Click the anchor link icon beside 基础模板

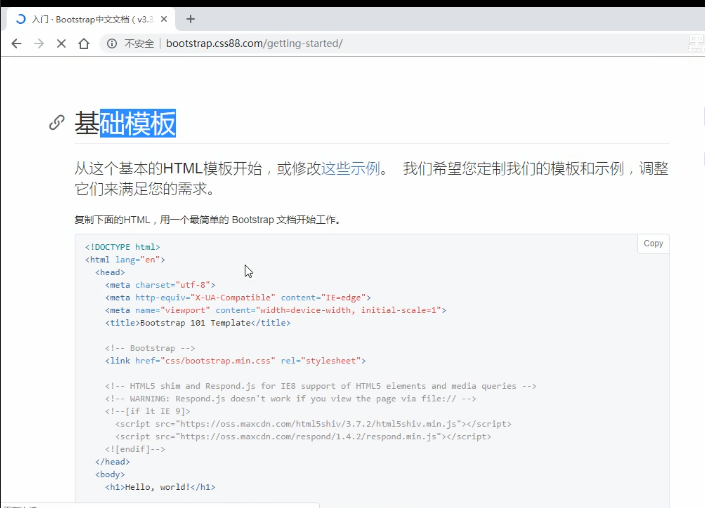[57, 122]
